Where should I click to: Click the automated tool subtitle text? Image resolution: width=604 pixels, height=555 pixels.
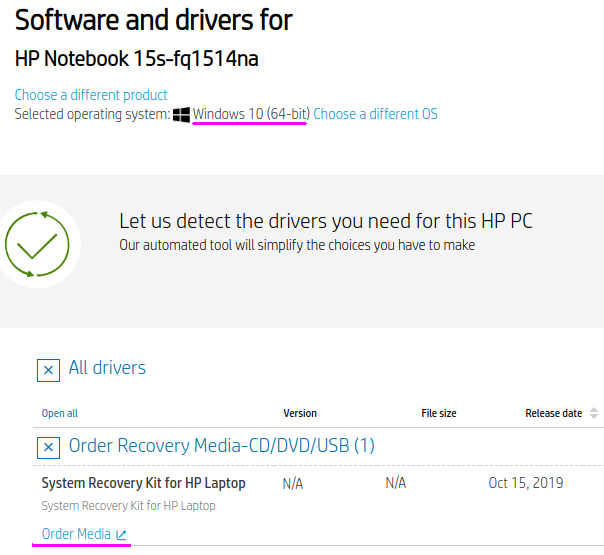pyautogui.click(x=297, y=245)
